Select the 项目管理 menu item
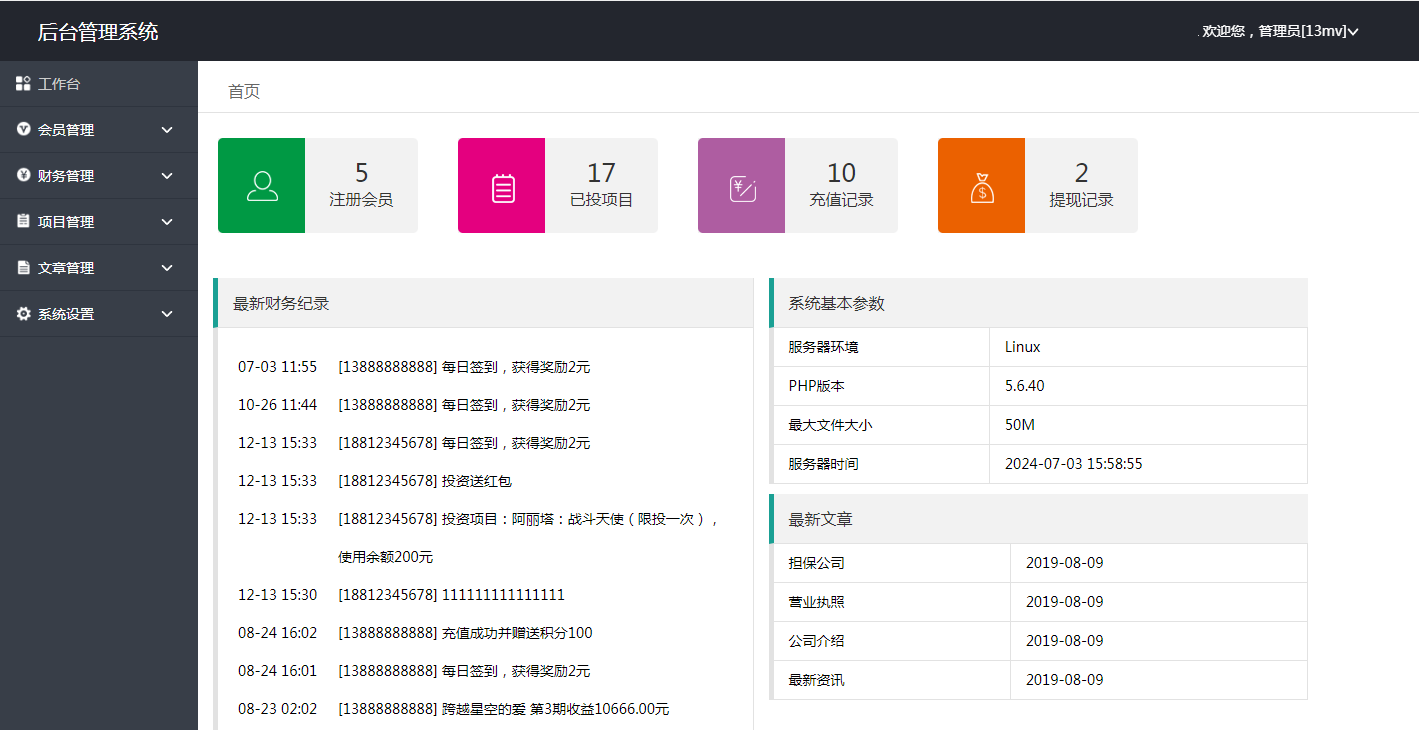The height and width of the screenshot is (730, 1419). point(66,222)
